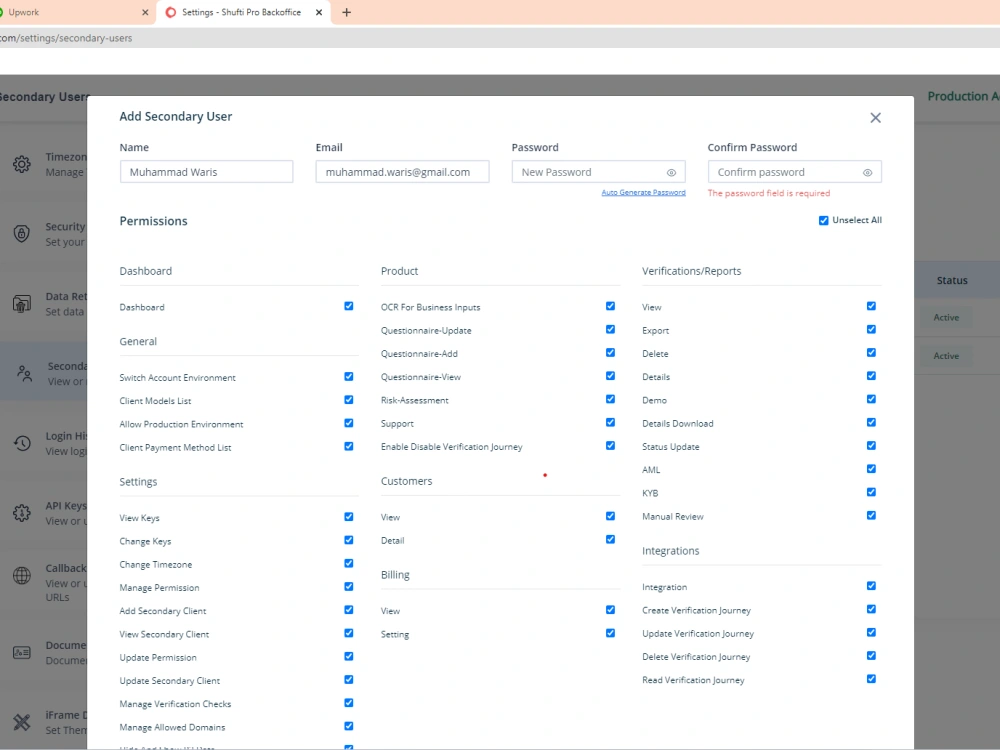The height and width of the screenshot is (750, 1000).
Task: Click the browser address bar URL
Action: [66, 38]
